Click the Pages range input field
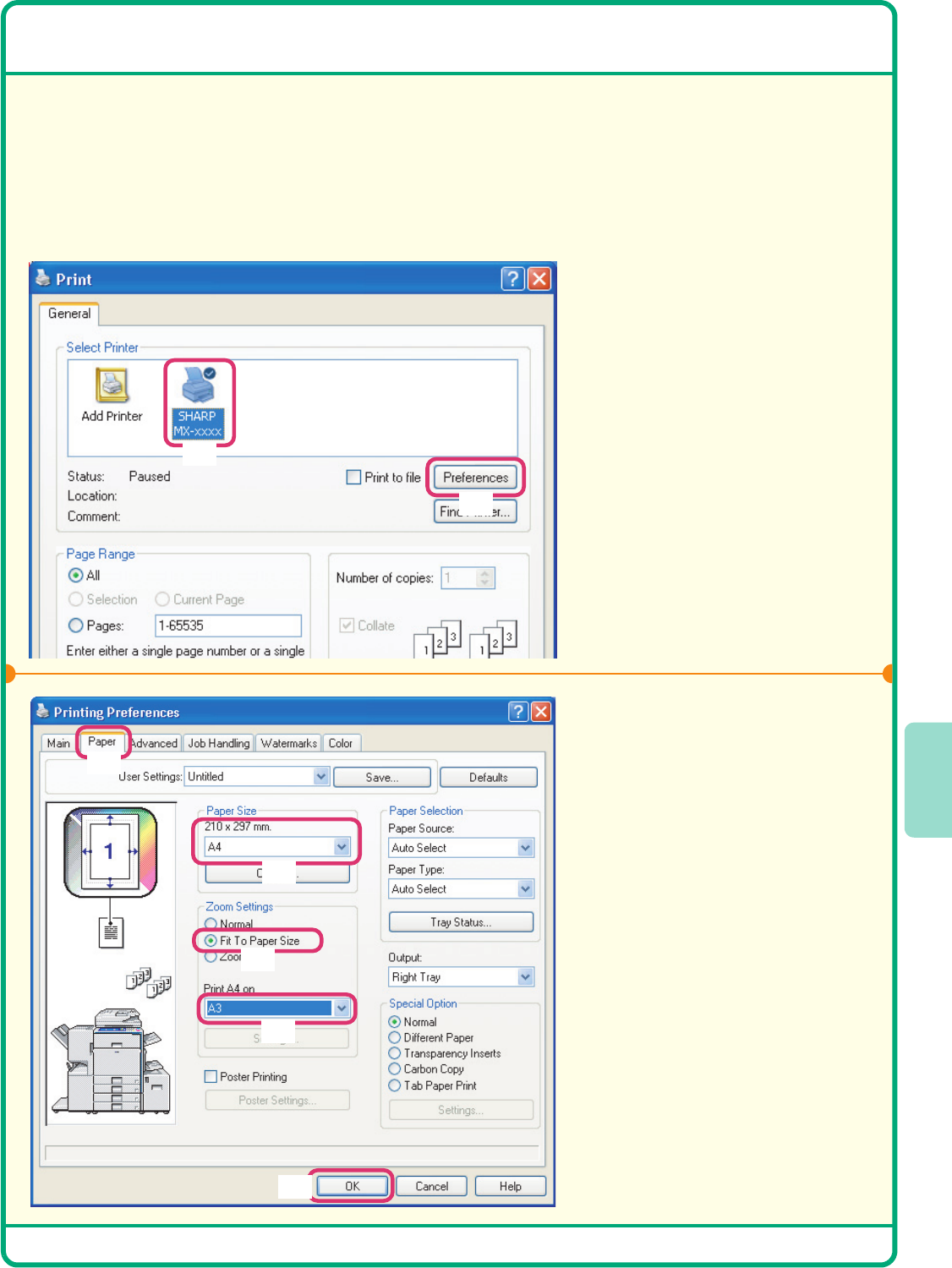This screenshot has height=1268, width=952. pyautogui.click(x=228, y=626)
